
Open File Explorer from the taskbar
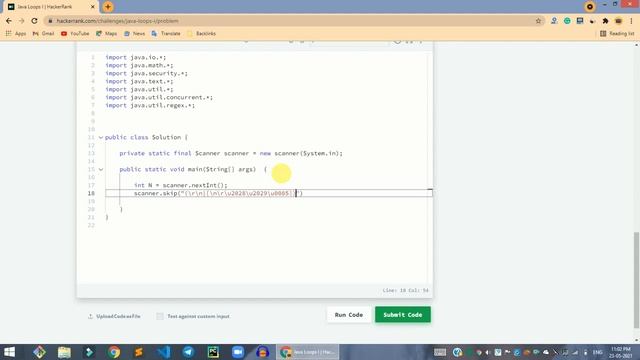[64, 352]
